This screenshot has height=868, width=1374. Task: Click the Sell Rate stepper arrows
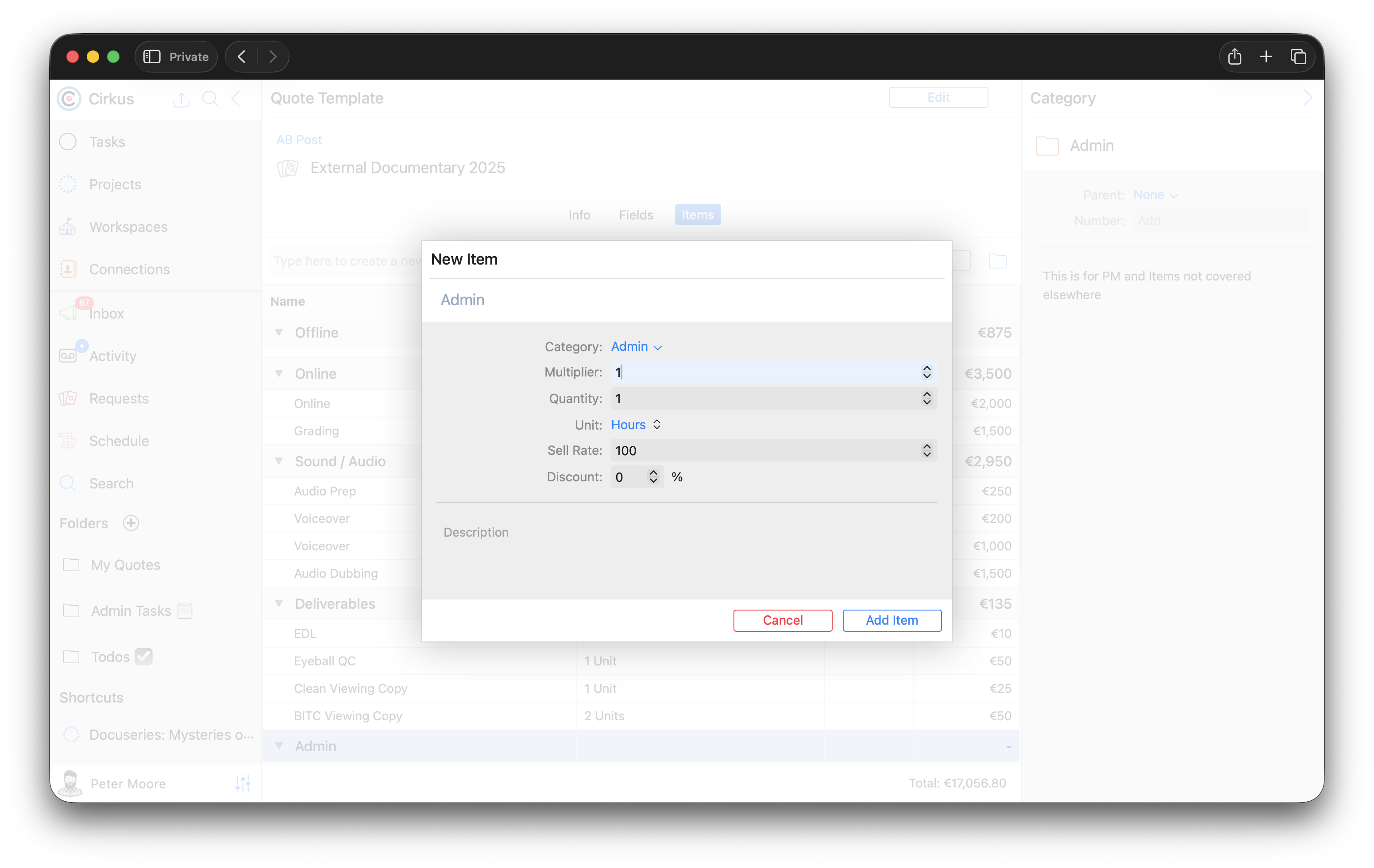coord(926,450)
